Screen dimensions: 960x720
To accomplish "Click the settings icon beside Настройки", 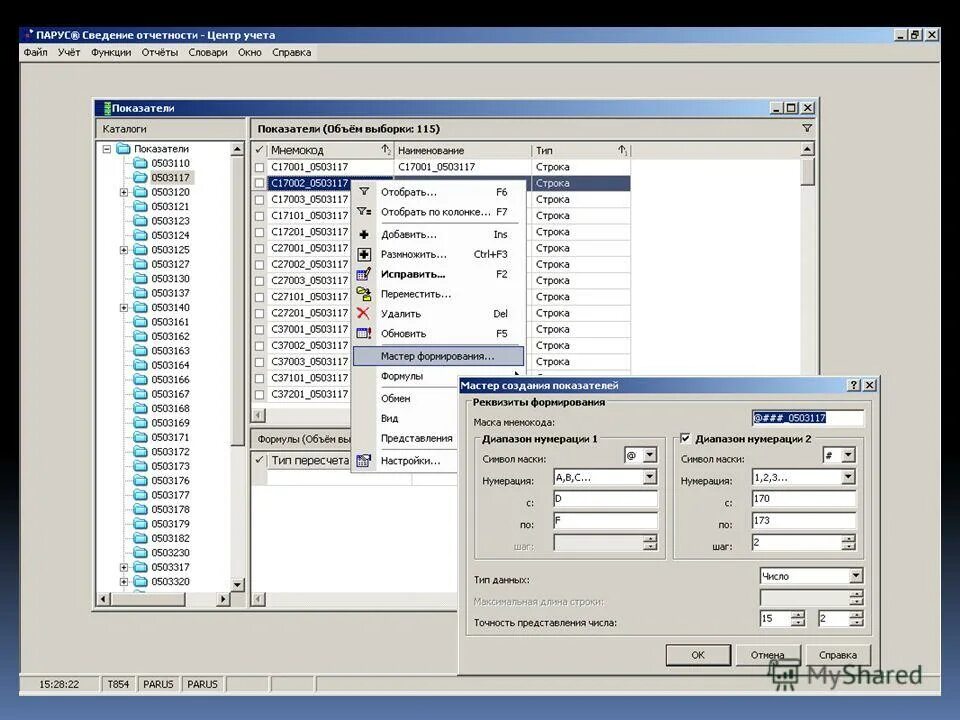I will pos(364,460).
